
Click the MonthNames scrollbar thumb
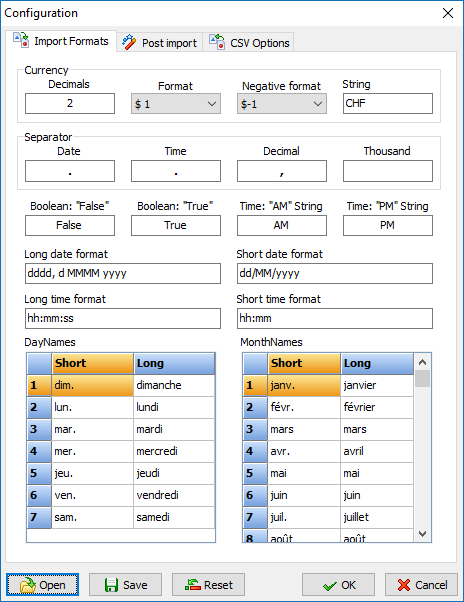click(423, 379)
